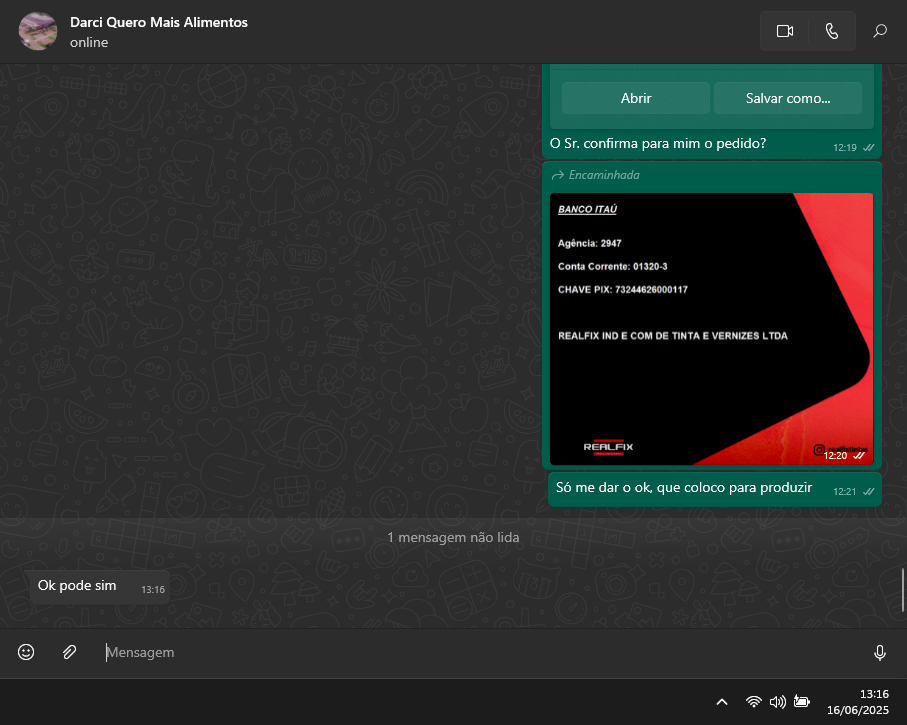Click the "Ok pode sim" received message
The image size is (907, 725).
(x=78, y=586)
